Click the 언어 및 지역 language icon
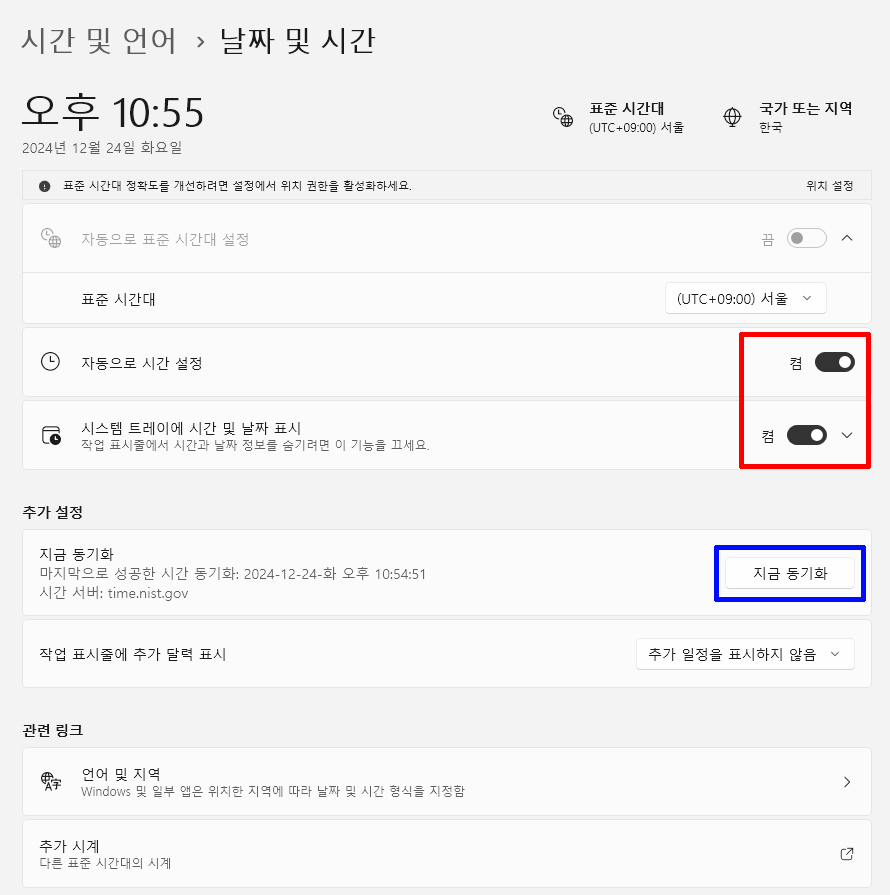Viewport: 890px width, 895px height. tap(51, 781)
